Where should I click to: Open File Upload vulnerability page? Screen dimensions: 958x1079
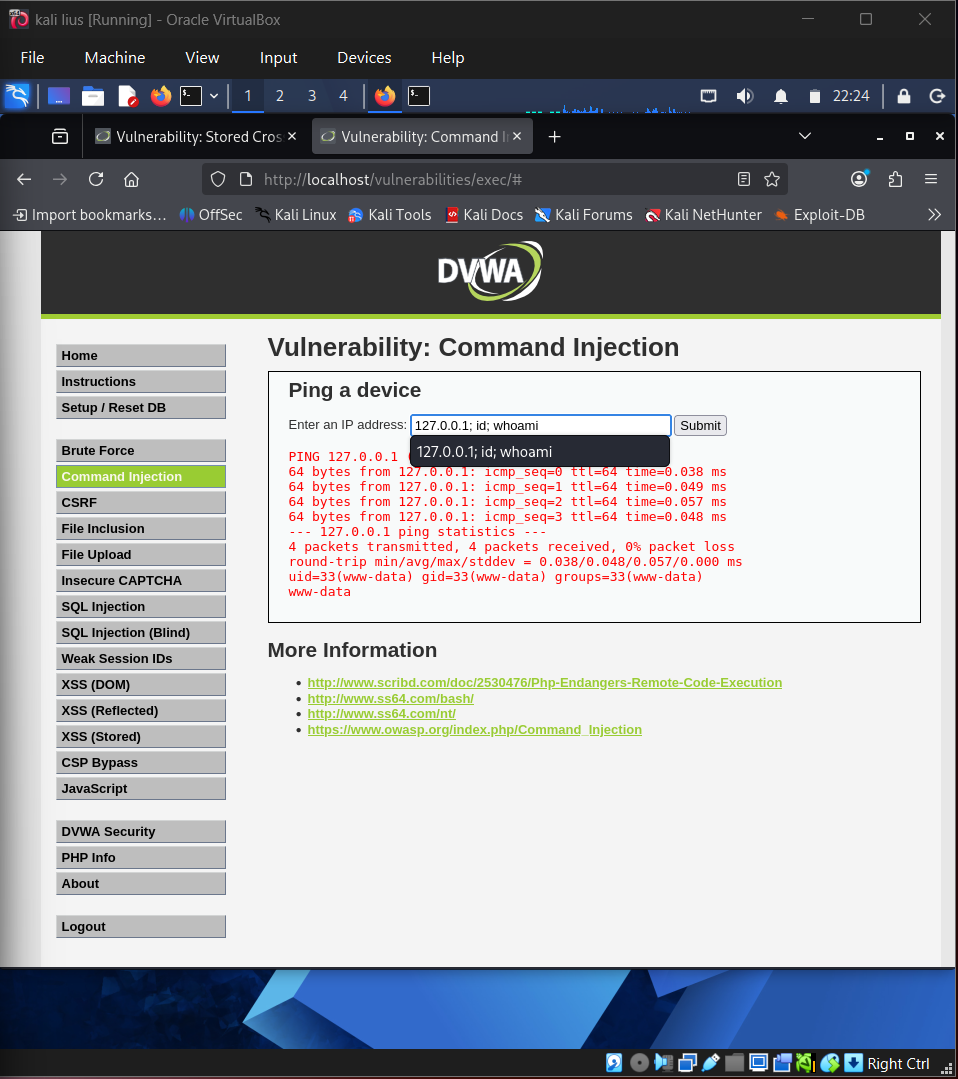pos(141,555)
